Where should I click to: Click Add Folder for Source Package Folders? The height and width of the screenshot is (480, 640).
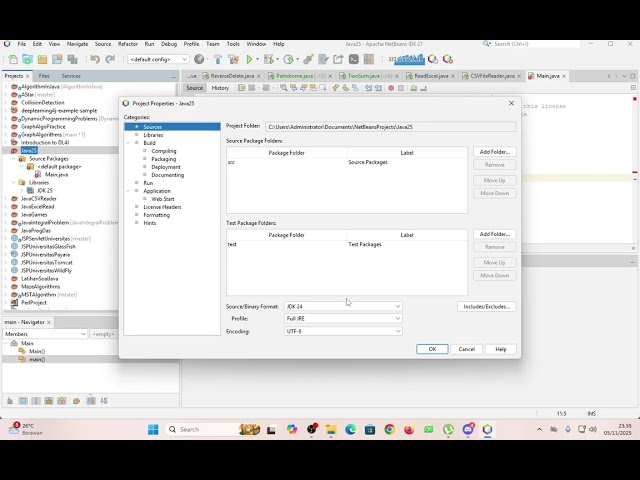[495, 152]
